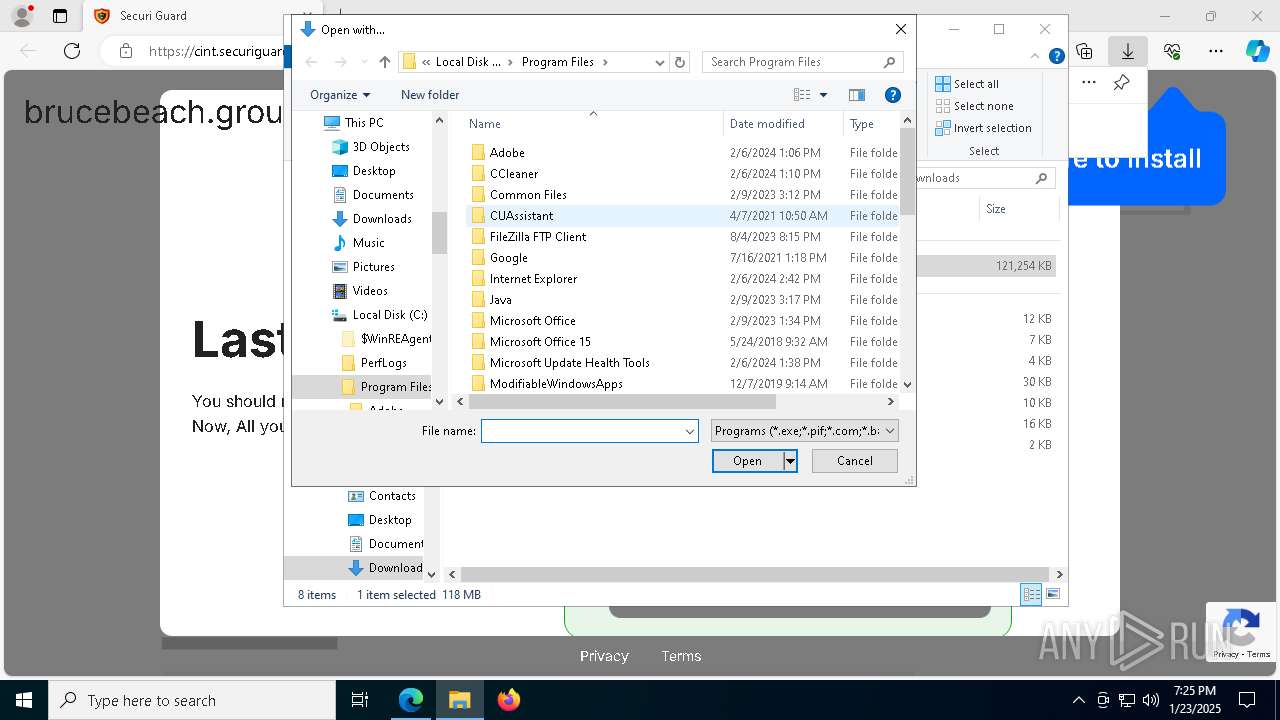Switch Explorer to large icons view
1280x720 pixels.
click(1052, 594)
